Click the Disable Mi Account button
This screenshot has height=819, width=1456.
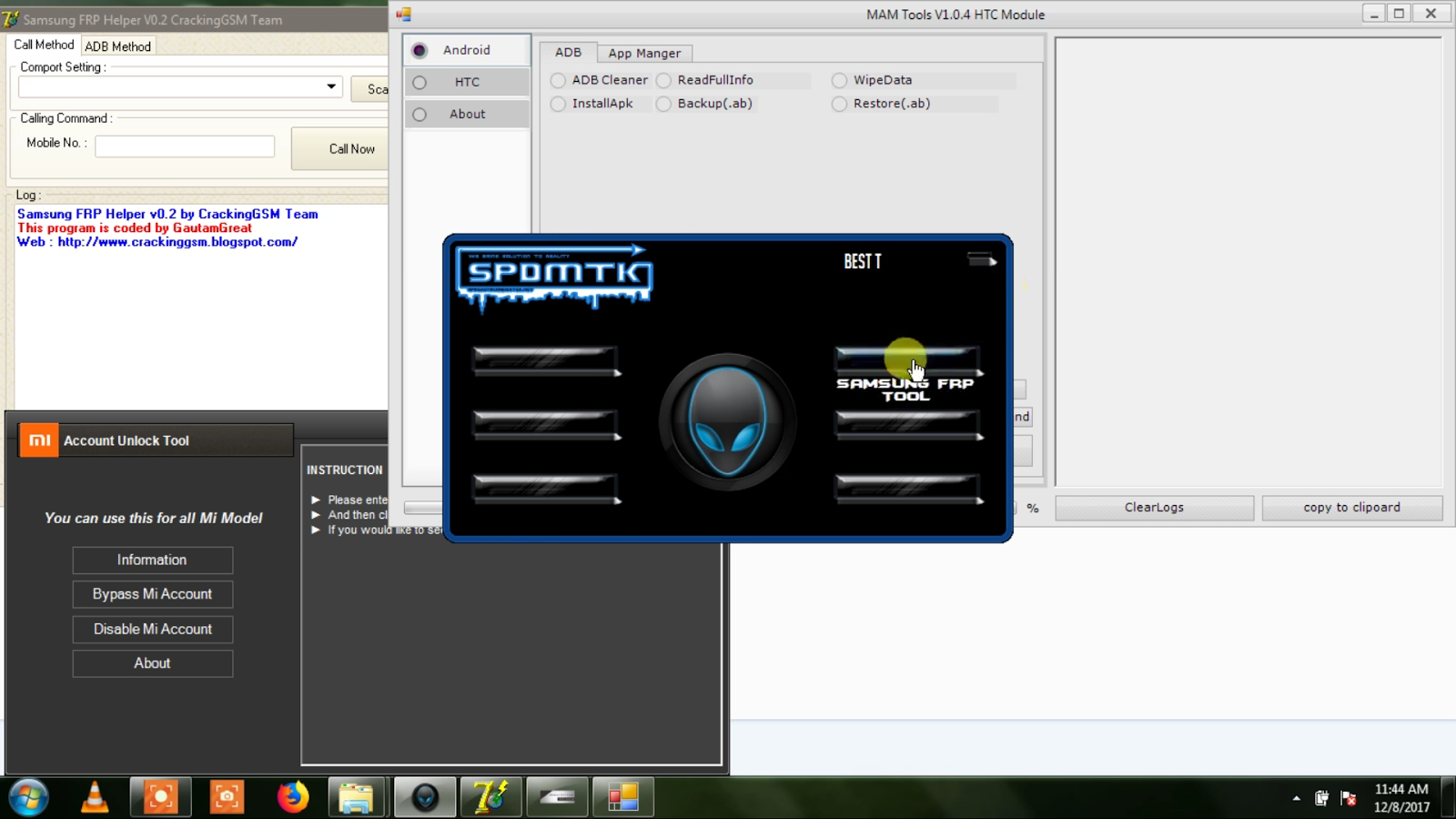click(x=152, y=629)
